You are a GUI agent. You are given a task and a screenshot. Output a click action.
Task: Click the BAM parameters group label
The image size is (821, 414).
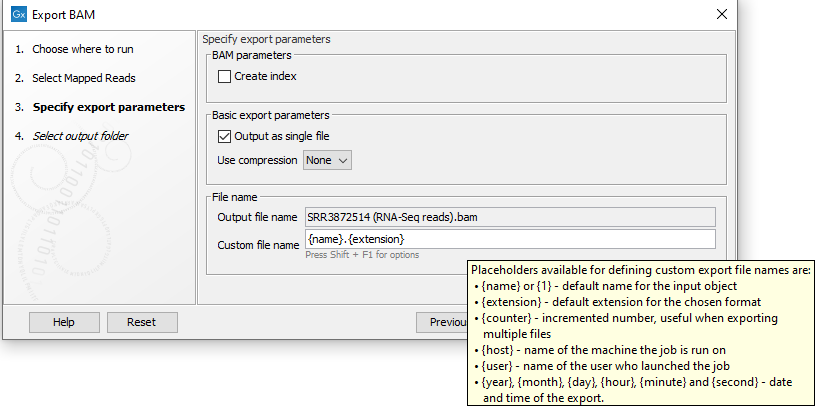click(x=252, y=55)
